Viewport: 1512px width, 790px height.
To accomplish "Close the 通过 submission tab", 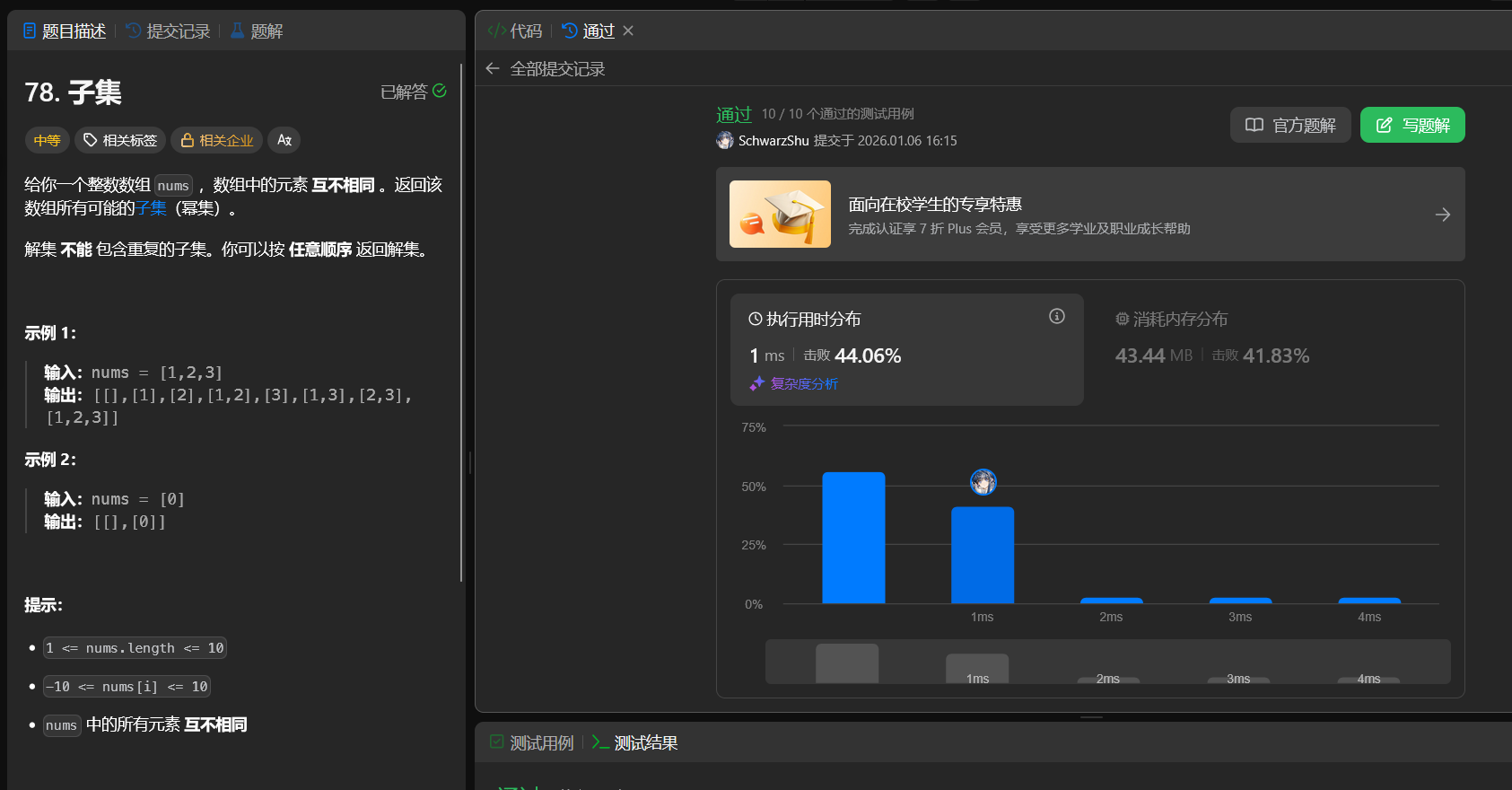I will 628,31.
